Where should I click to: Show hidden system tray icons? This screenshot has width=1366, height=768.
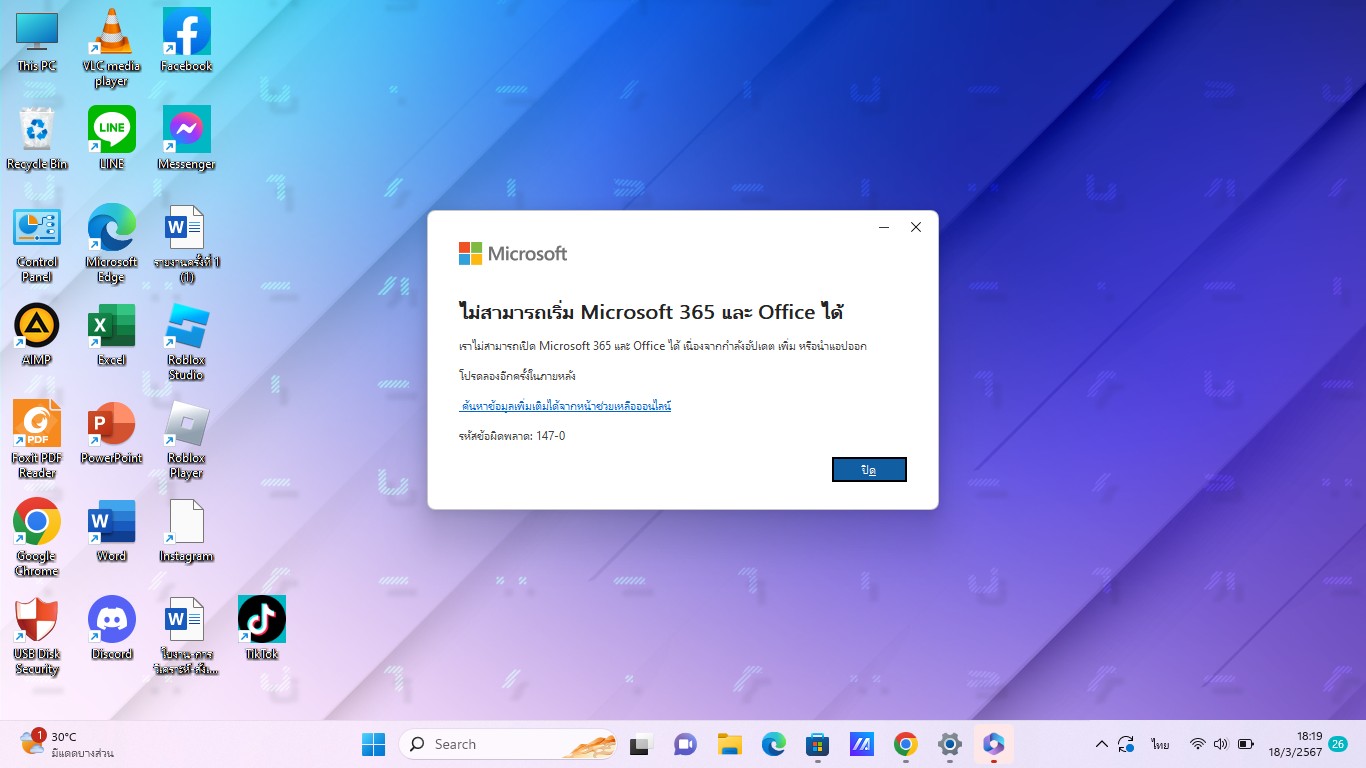1102,744
